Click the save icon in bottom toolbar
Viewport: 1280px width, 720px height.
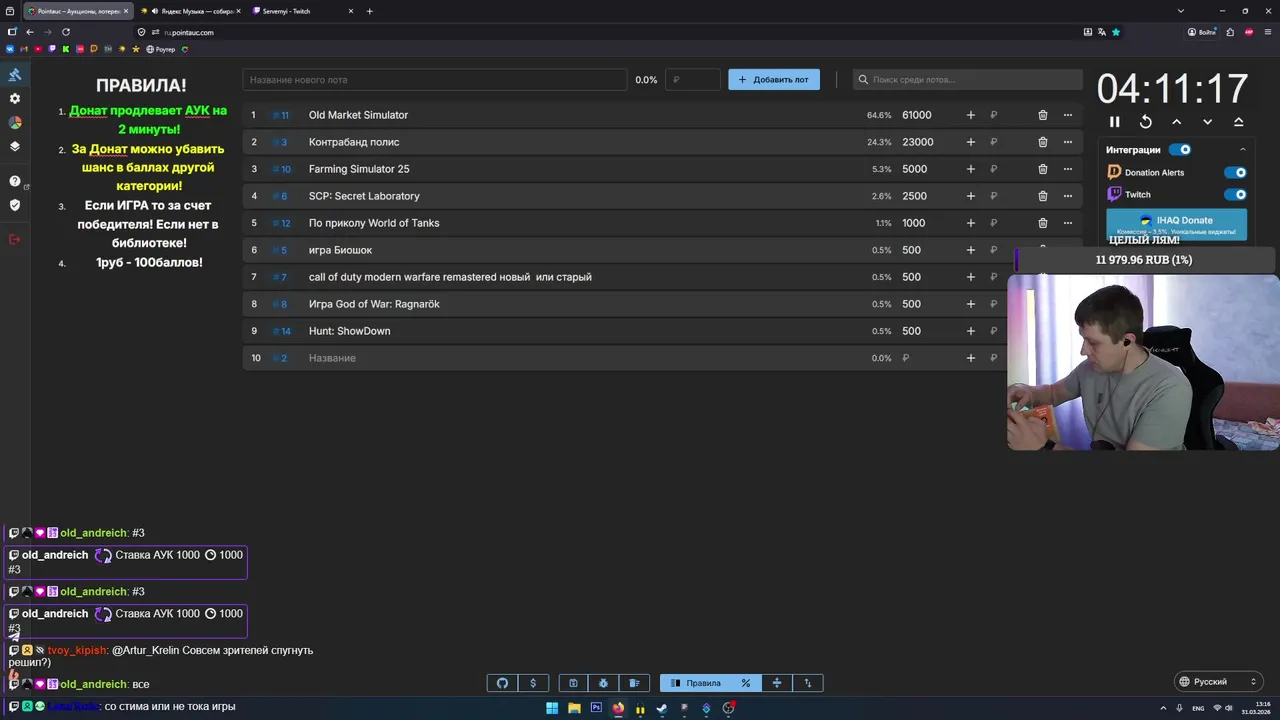coord(573,683)
